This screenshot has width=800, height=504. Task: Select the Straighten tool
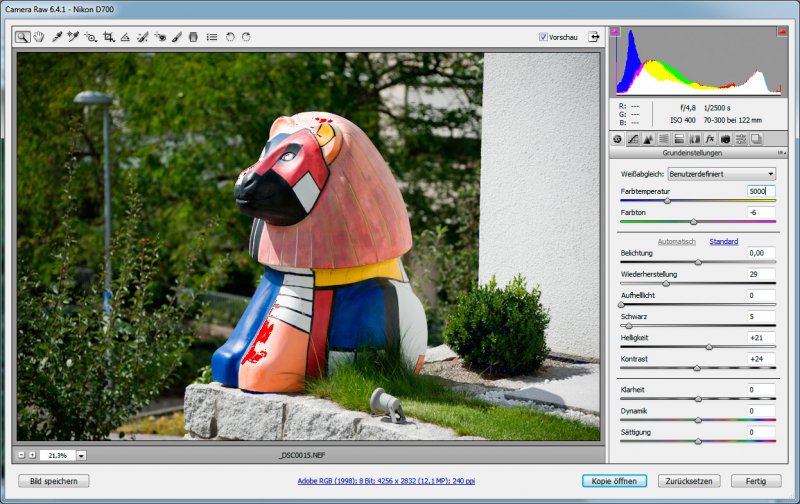[x=125, y=37]
